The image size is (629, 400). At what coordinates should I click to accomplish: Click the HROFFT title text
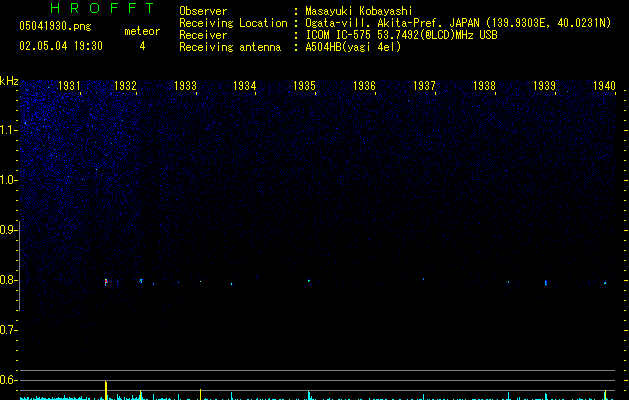tap(102, 8)
